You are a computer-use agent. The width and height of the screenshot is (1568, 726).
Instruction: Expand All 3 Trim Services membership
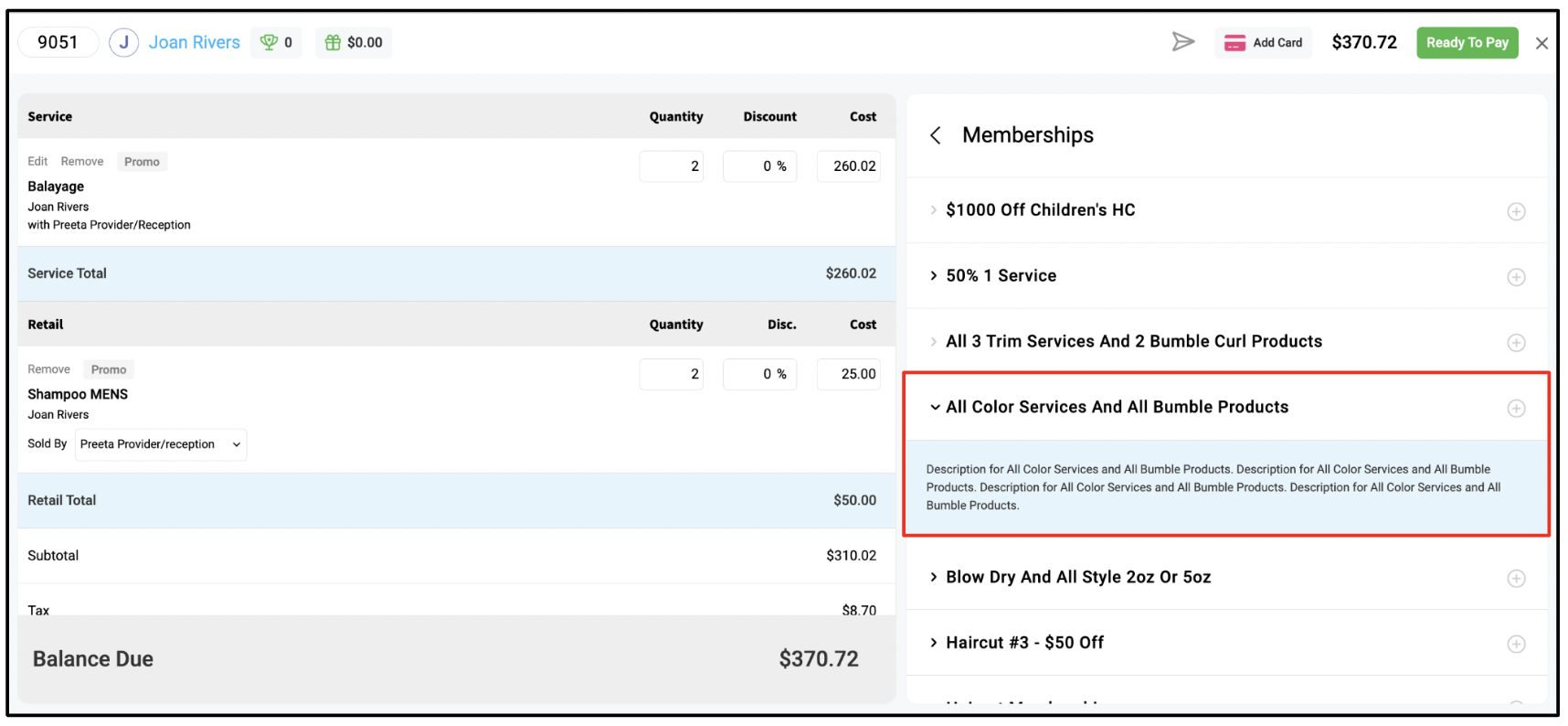tap(933, 342)
